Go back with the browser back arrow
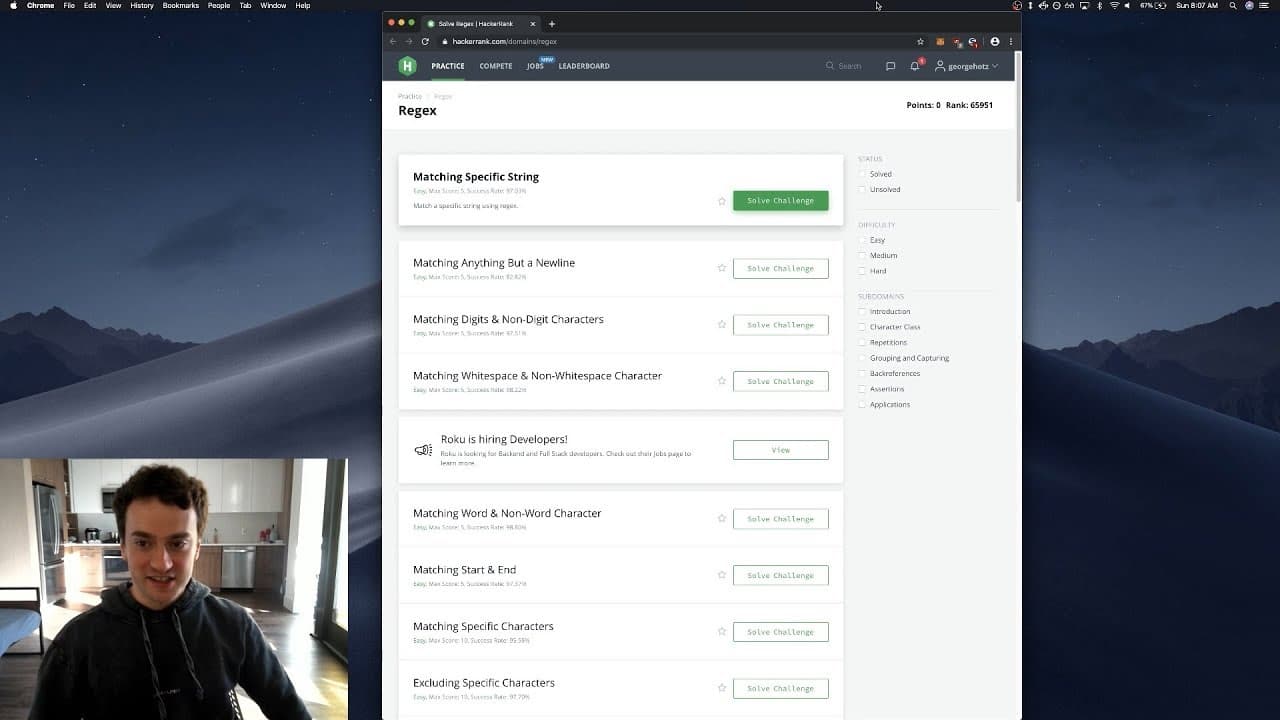The width and height of the screenshot is (1280, 720). [393, 42]
